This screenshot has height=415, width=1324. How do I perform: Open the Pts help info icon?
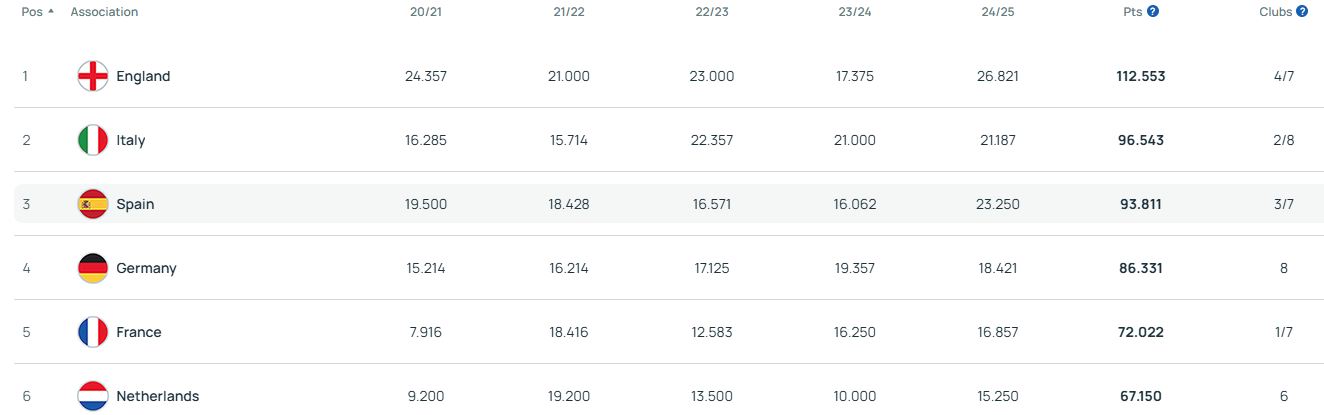(1153, 11)
